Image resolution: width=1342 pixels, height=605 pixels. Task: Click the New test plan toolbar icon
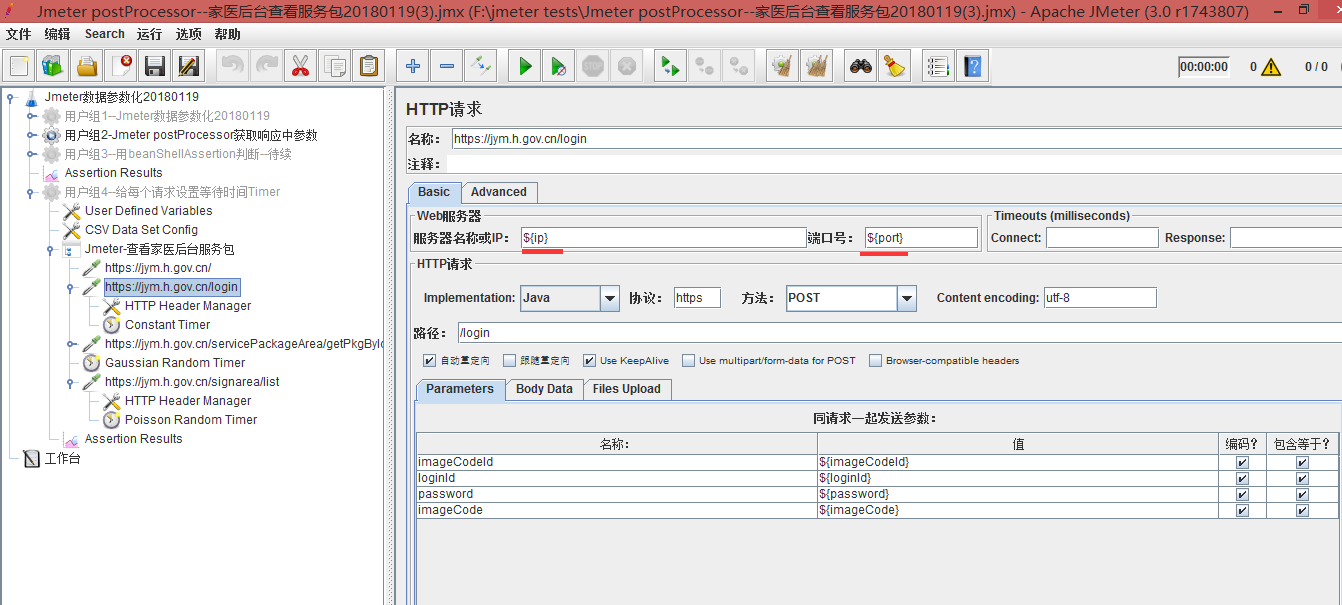[19, 67]
